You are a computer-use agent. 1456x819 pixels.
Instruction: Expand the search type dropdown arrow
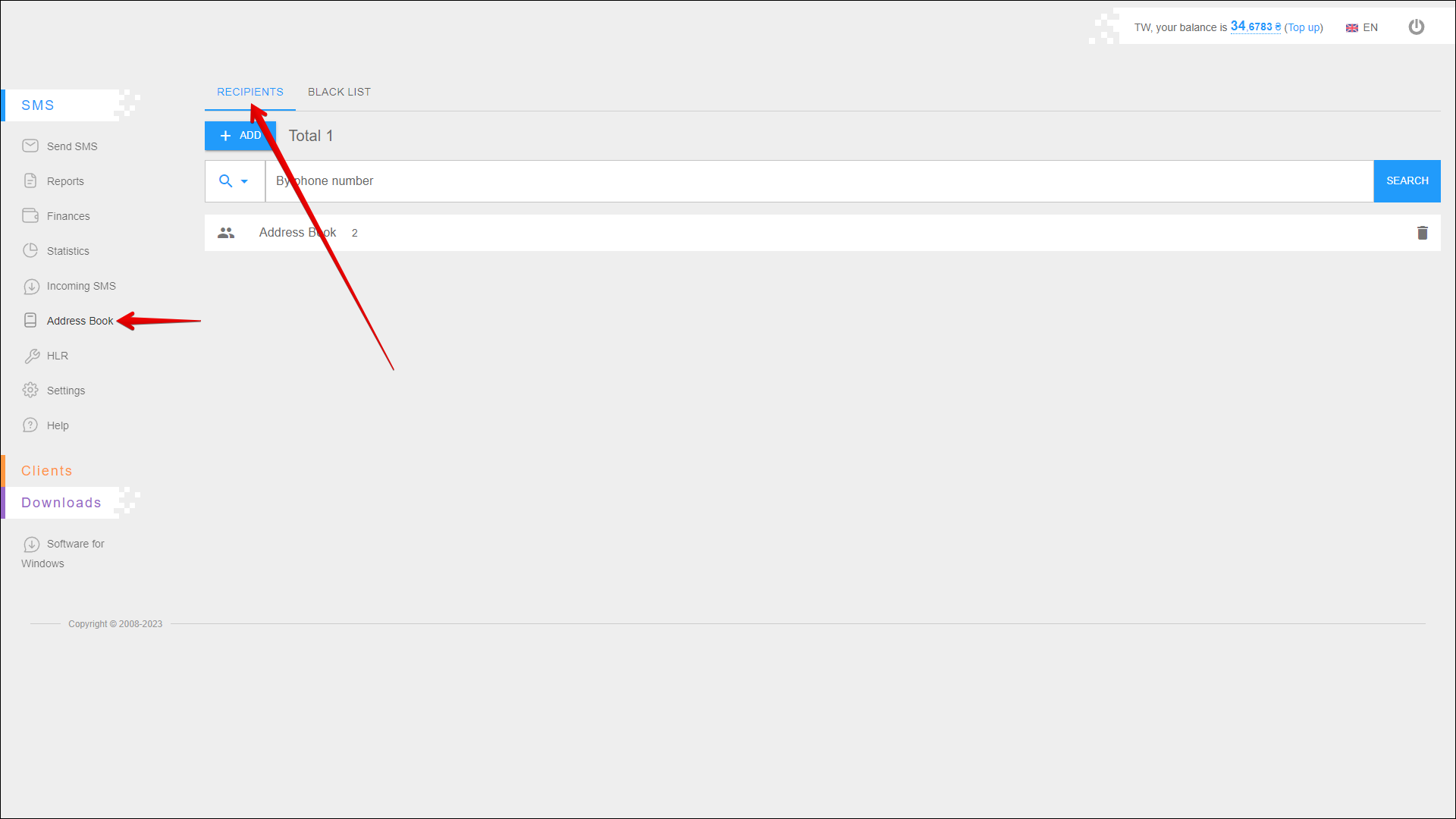pos(244,181)
